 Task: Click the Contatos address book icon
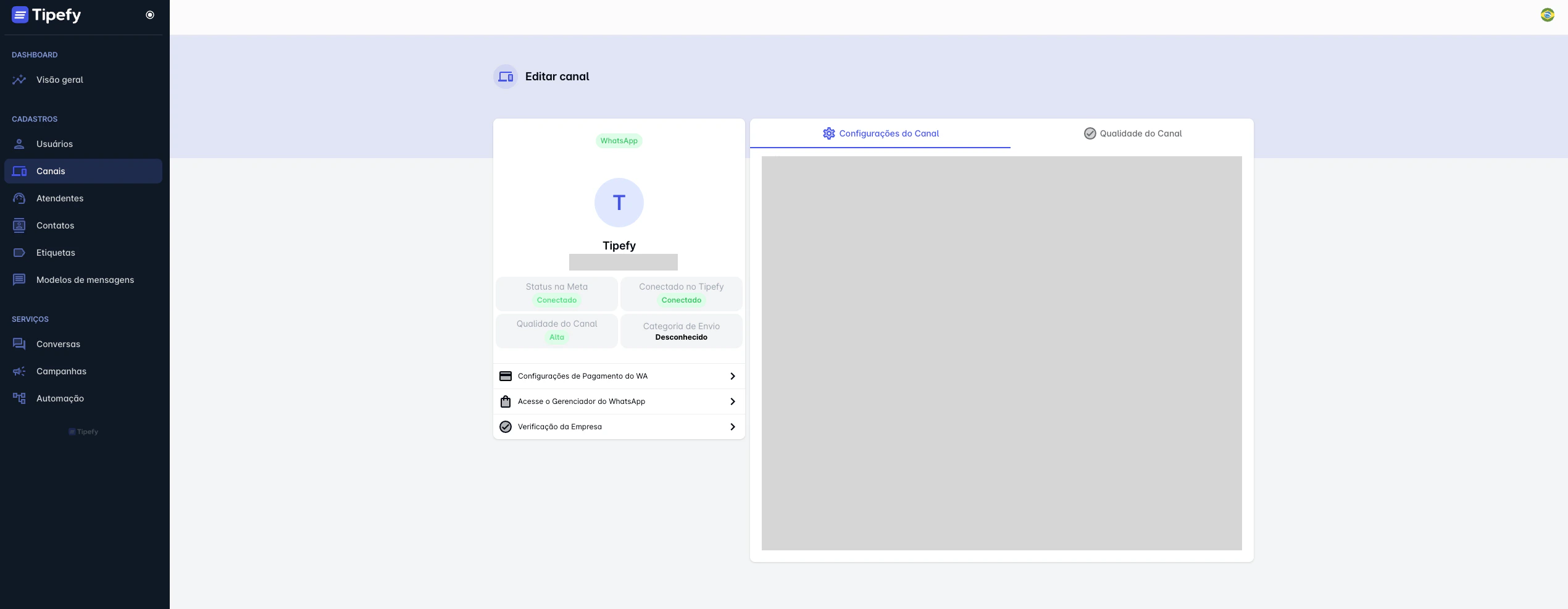click(x=19, y=225)
